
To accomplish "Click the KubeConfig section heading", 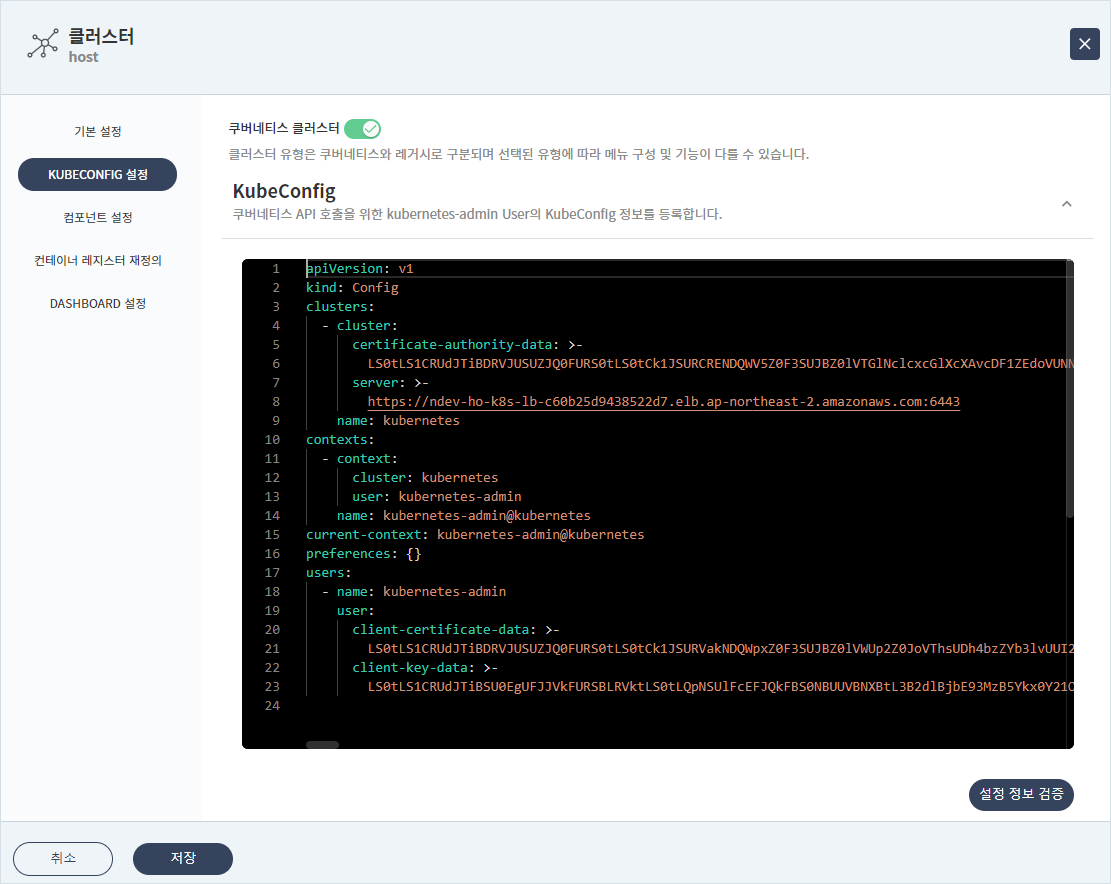I will click(x=284, y=191).
